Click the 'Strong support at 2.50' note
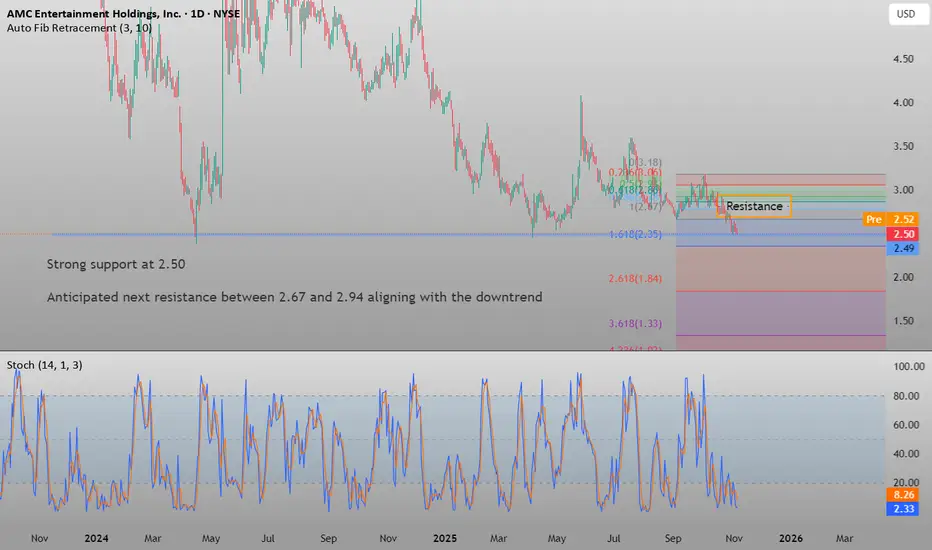The width and height of the screenshot is (932, 550). tap(116, 264)
